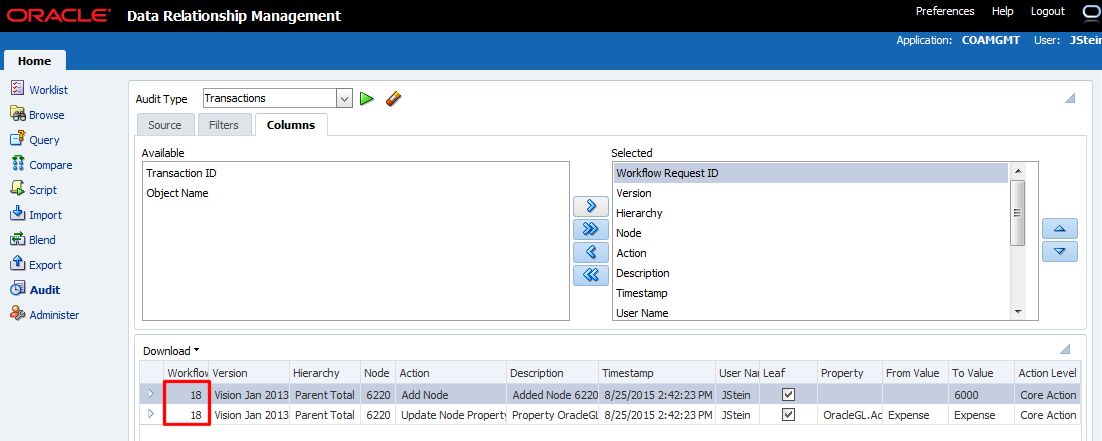This screenshot has height=441, width=1102.
Task: Open the Administer sidebar item
Action: (45, 315)
